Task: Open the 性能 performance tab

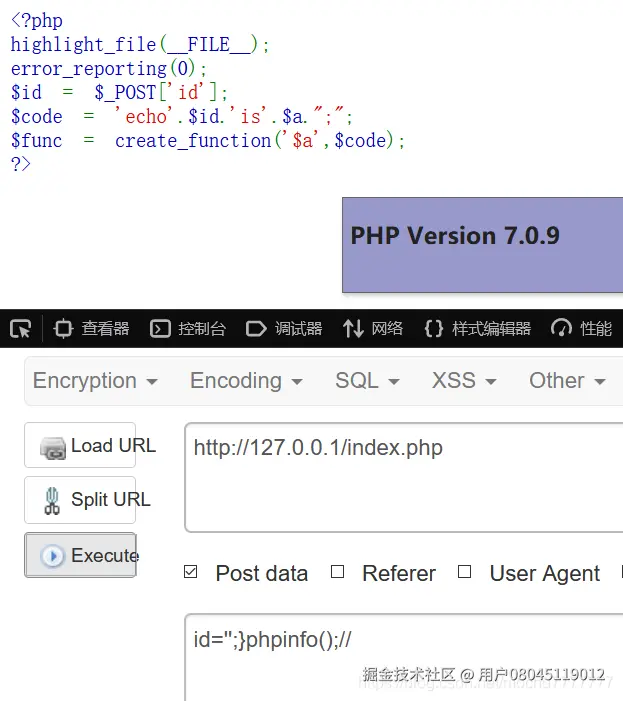Action: point(581,329)
